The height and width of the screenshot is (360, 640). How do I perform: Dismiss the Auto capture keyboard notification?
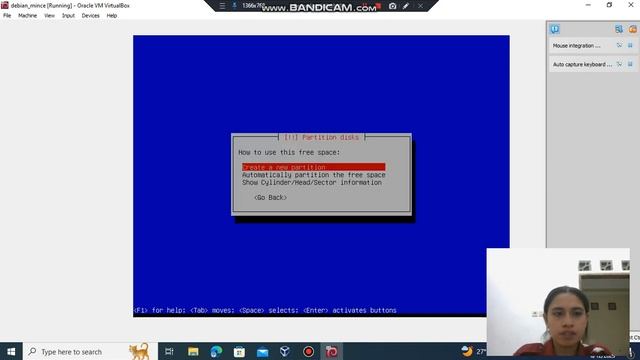pos(630,64)
